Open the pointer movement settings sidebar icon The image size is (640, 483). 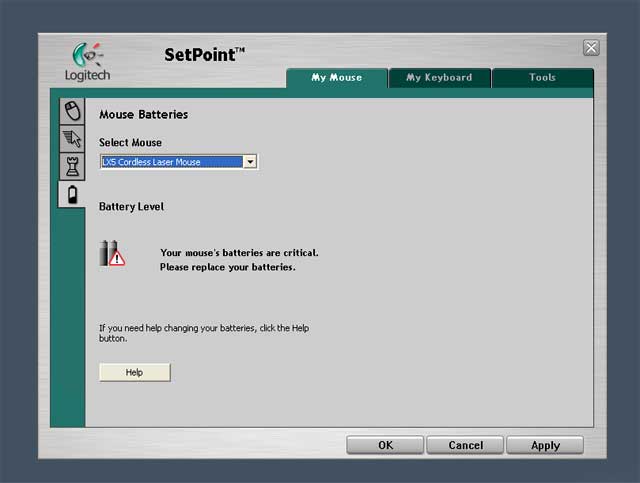pos(72,139)
